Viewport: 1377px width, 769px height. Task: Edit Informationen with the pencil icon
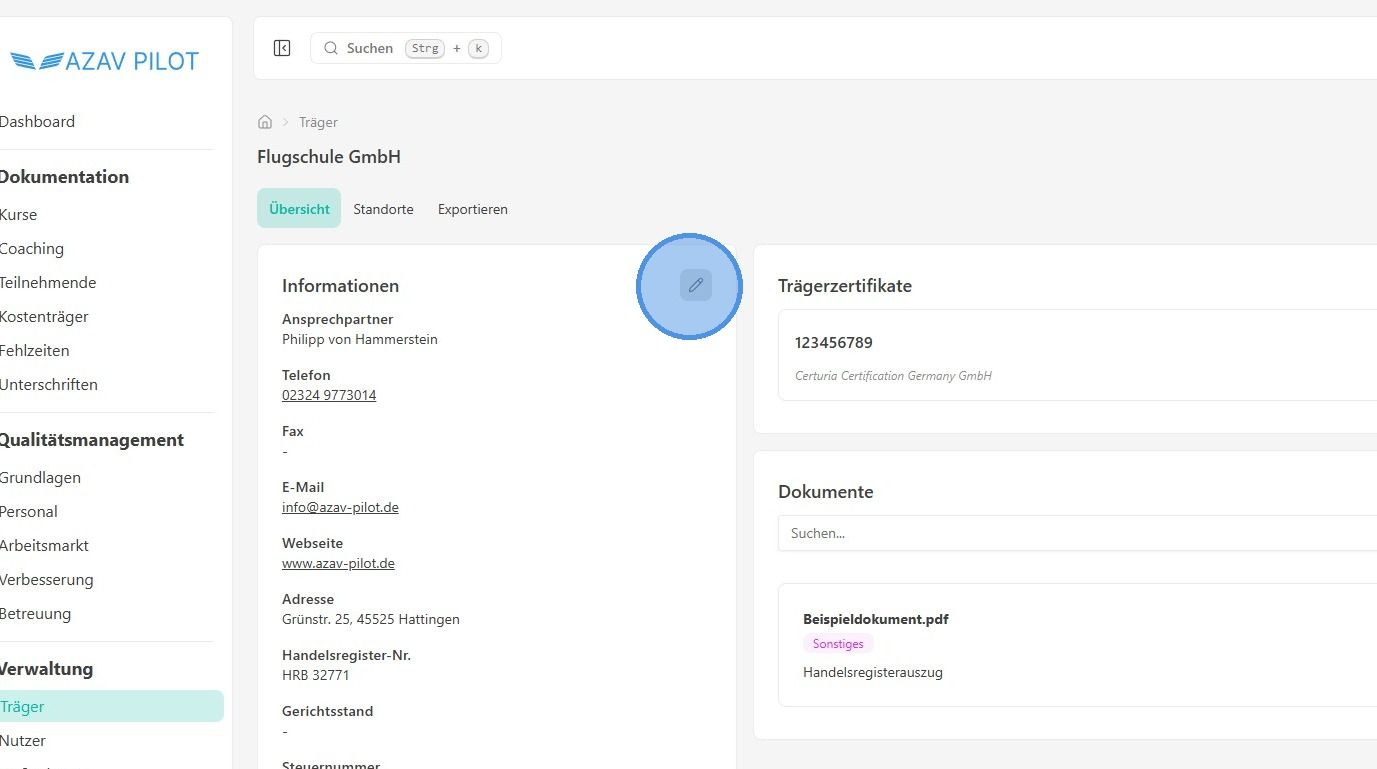click(x=696, y=285)
